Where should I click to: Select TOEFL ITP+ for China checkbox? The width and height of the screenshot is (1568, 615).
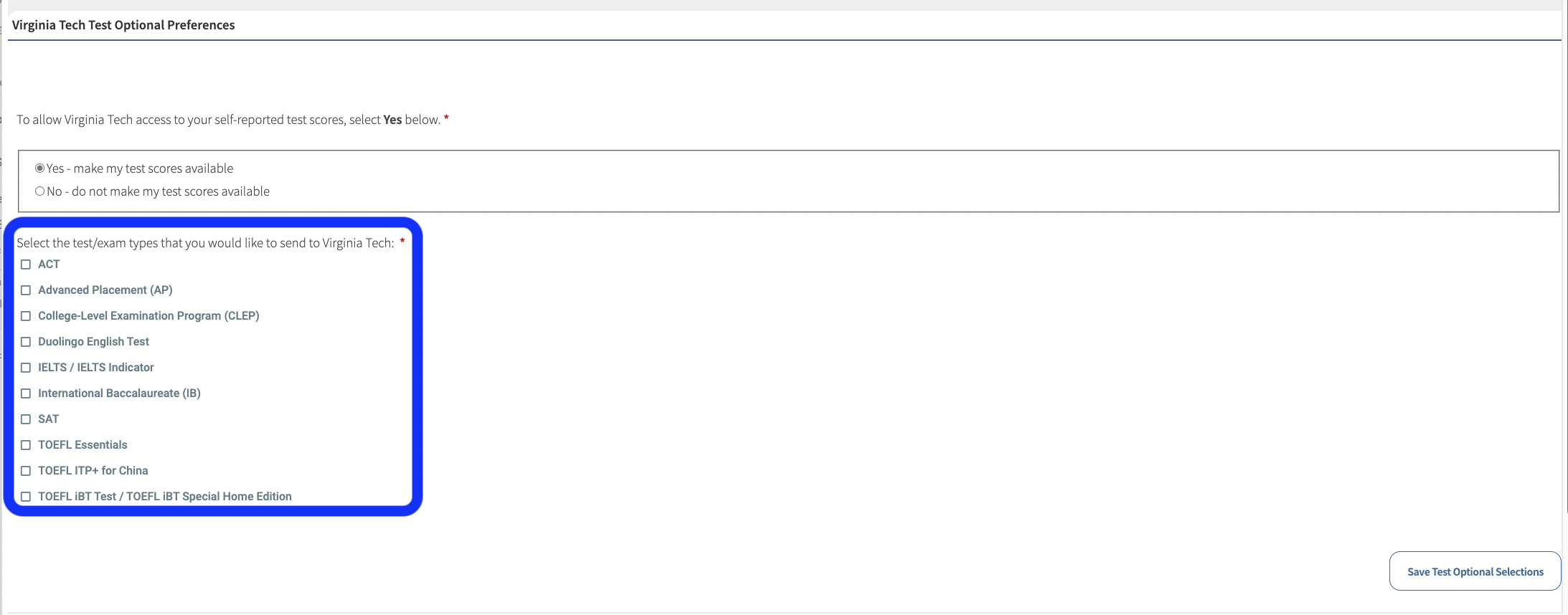pyautogui.click(x=26, y=471)
